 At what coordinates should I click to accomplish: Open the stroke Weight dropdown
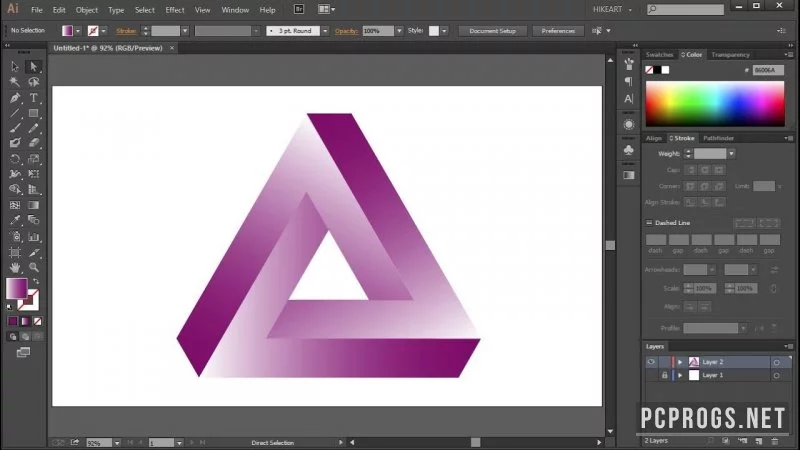(731, 154)
